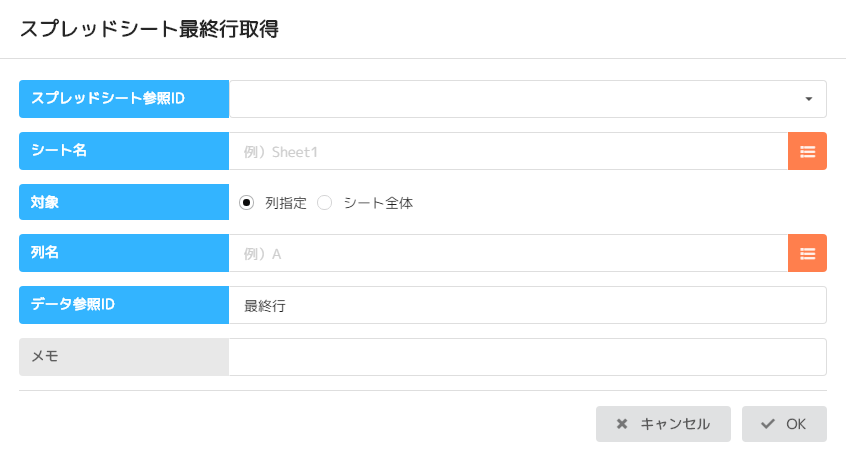The height and width of the screenshot is (463, 846).
Task: Open the 列名 list picker icon
Action: 807,253
